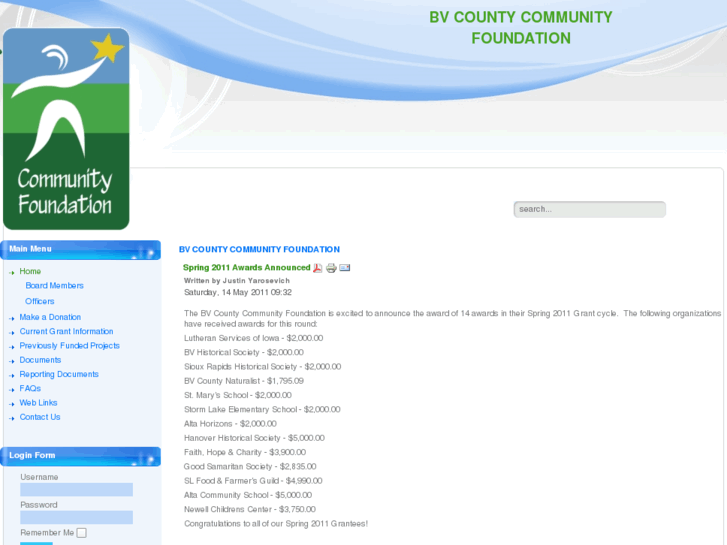This screenshot has height=545, width=727.
Task: Click 'Faith, Hope & Charity - $3,900.00'
Action: click(245, 453)
